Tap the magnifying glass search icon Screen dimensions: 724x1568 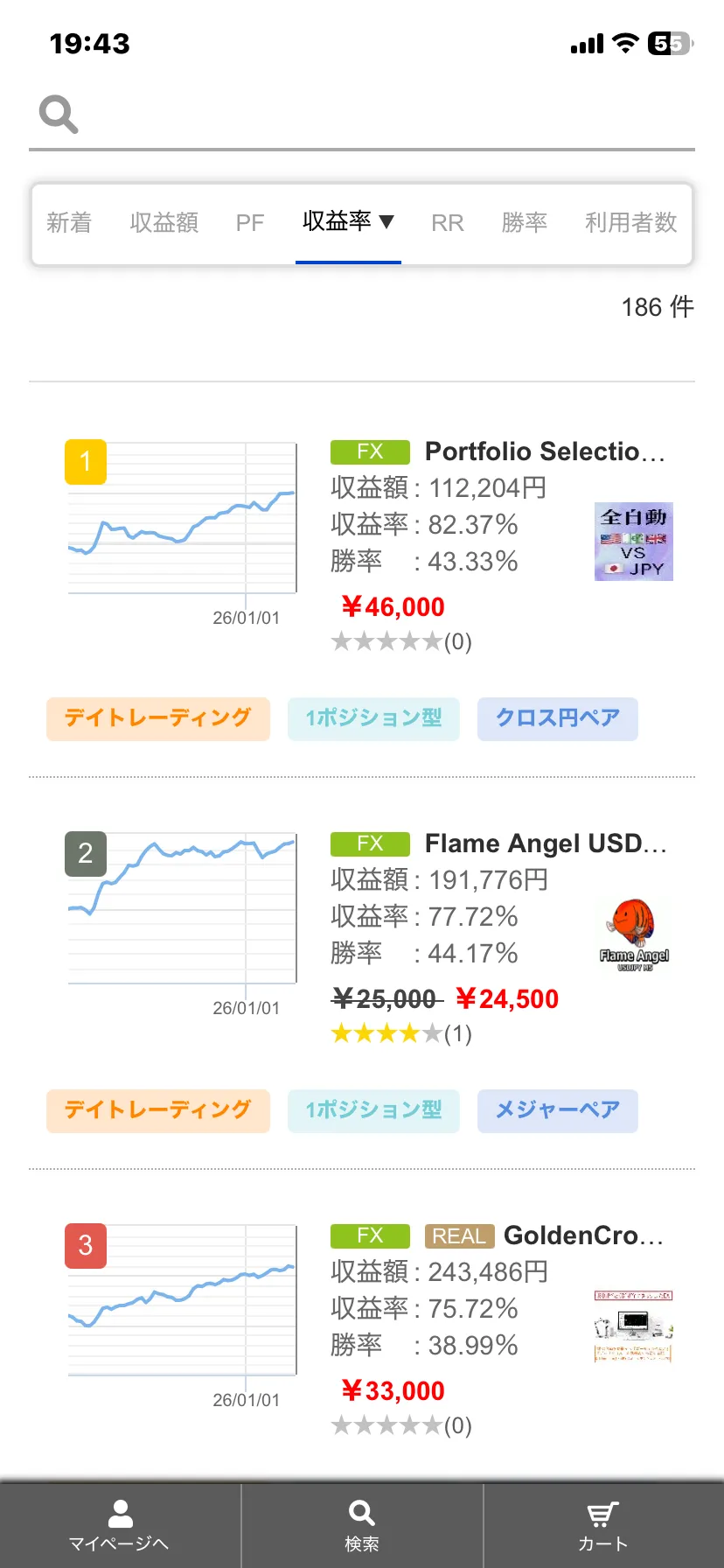pos(59,115)
